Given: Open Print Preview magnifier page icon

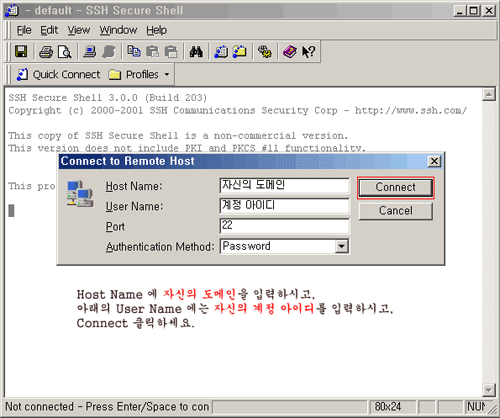Looking at the screenshot, I should (x=64, y=52).
